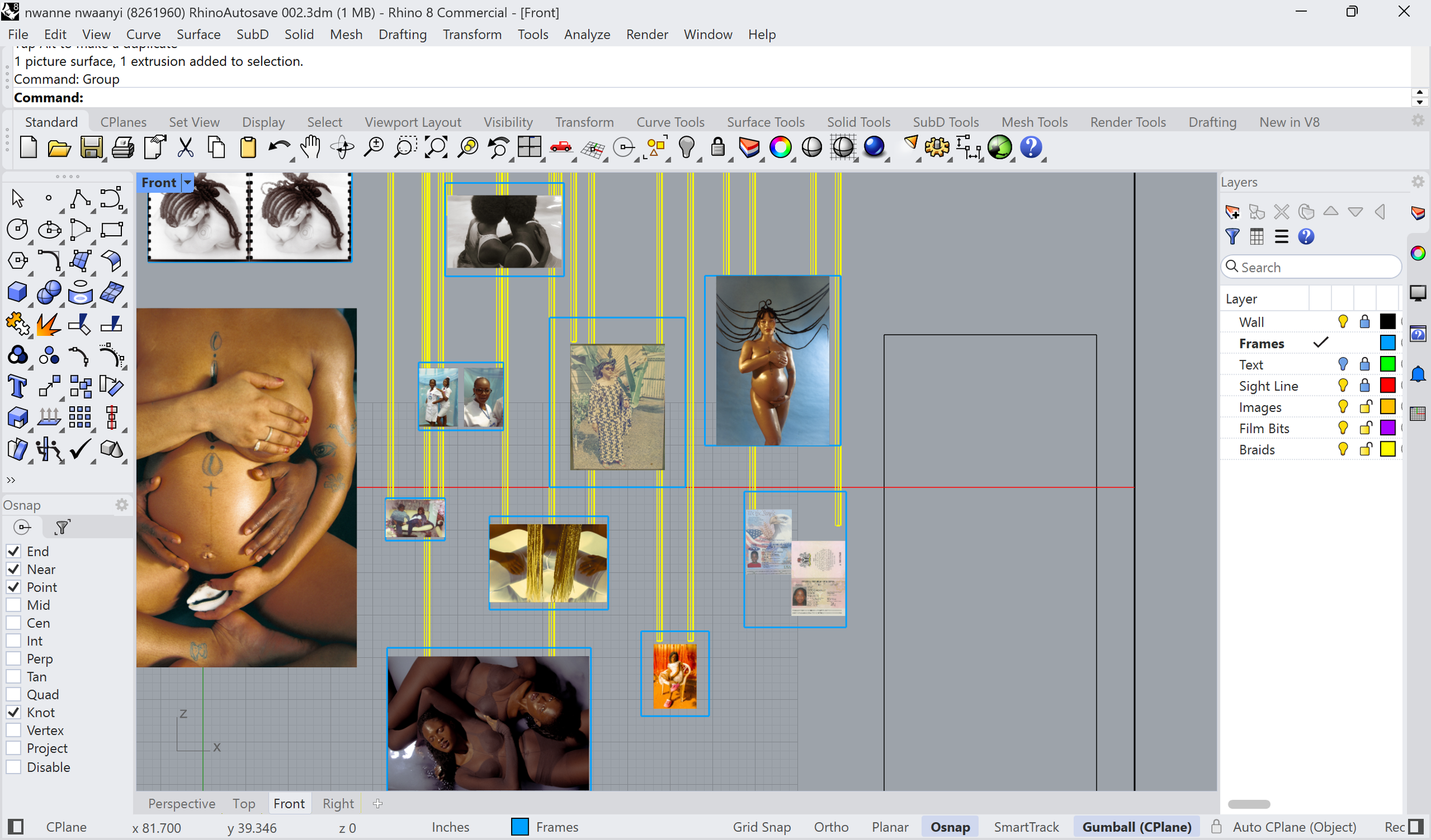Enable the Cen osnap checkbox
Image resolution: width=1431 pixels, height=840 pixels.
pyautogui.click(x=14, y=623)
